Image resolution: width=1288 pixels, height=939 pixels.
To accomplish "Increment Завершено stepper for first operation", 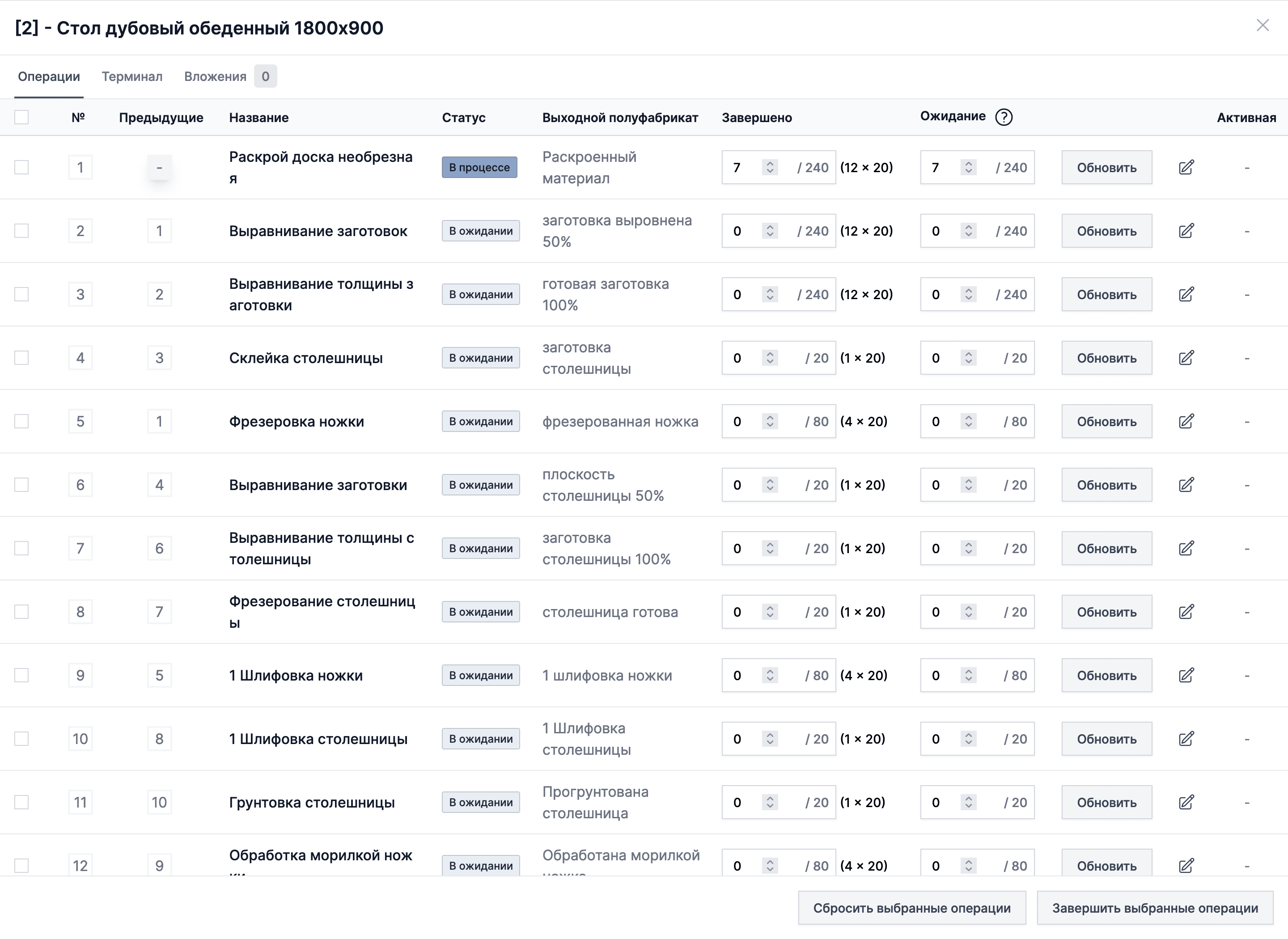I will tap(770, 164).
